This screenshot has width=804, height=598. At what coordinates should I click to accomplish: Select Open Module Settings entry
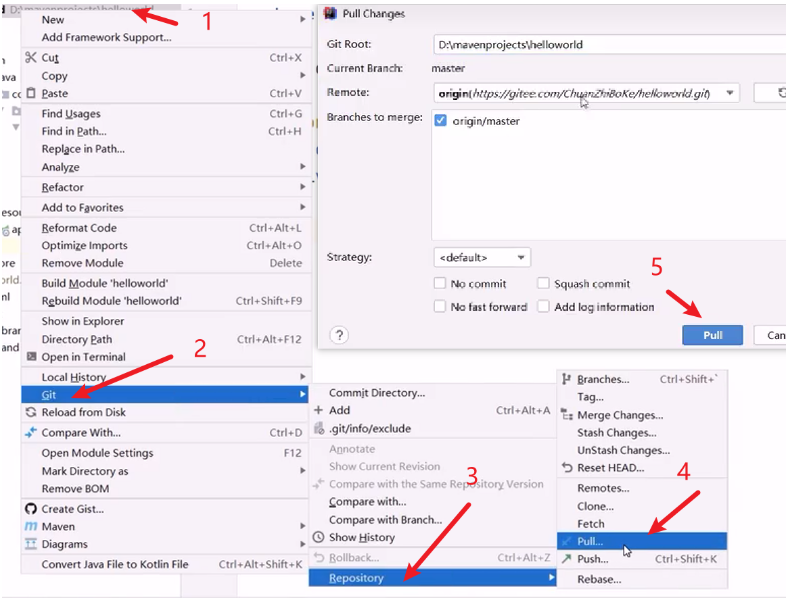point(166,453)
